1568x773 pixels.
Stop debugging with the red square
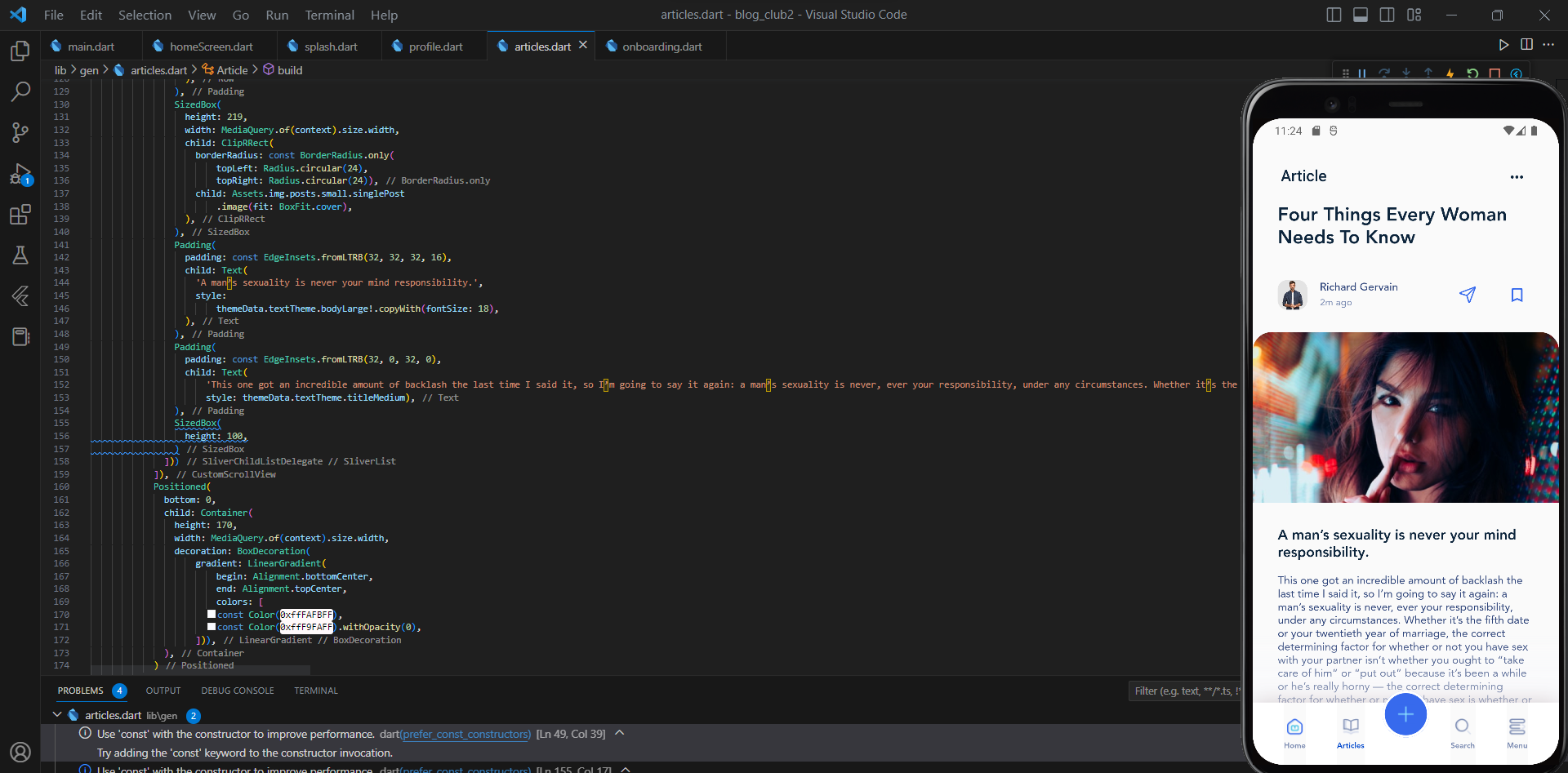[1494, 73]
